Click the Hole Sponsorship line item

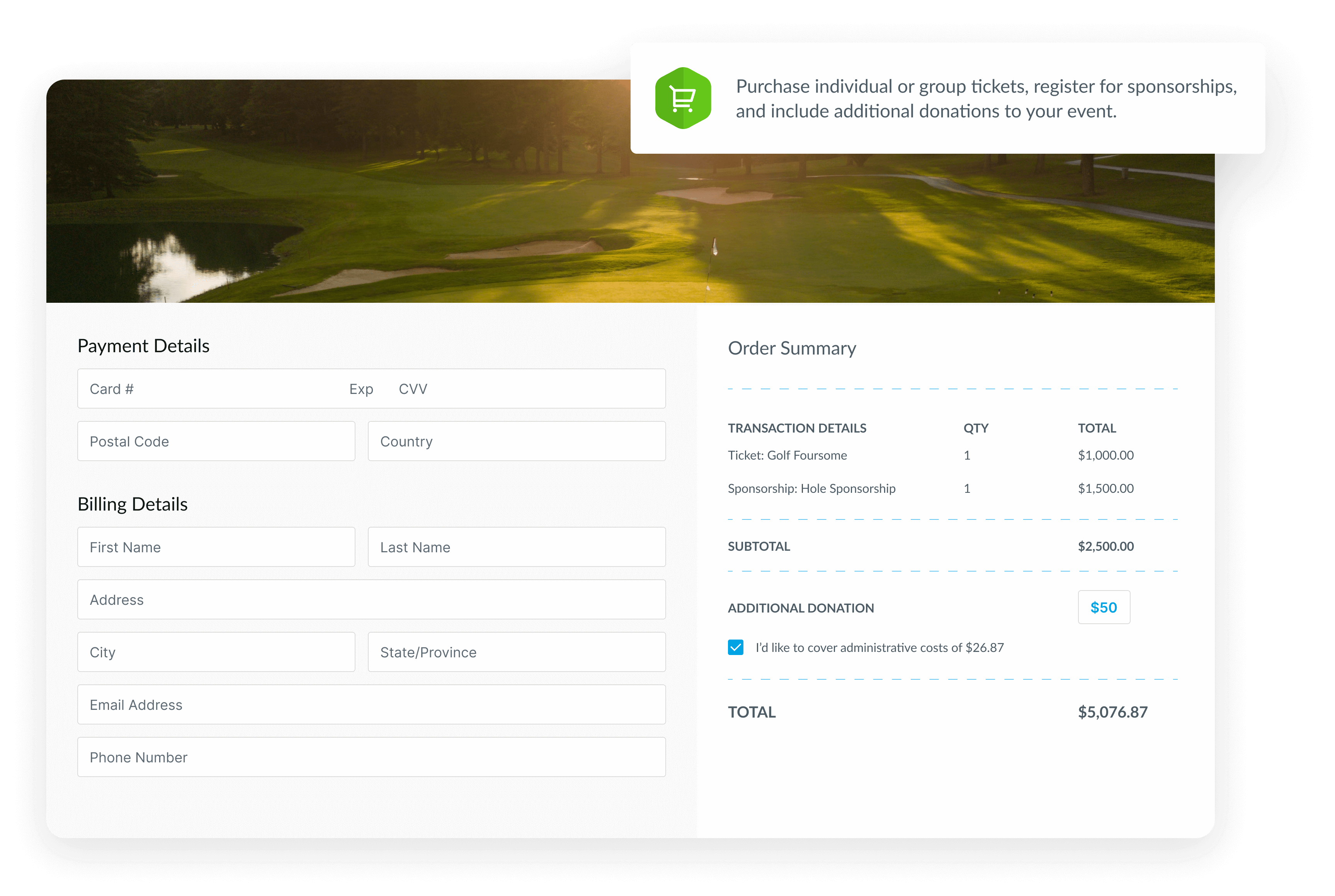[811, 489]
